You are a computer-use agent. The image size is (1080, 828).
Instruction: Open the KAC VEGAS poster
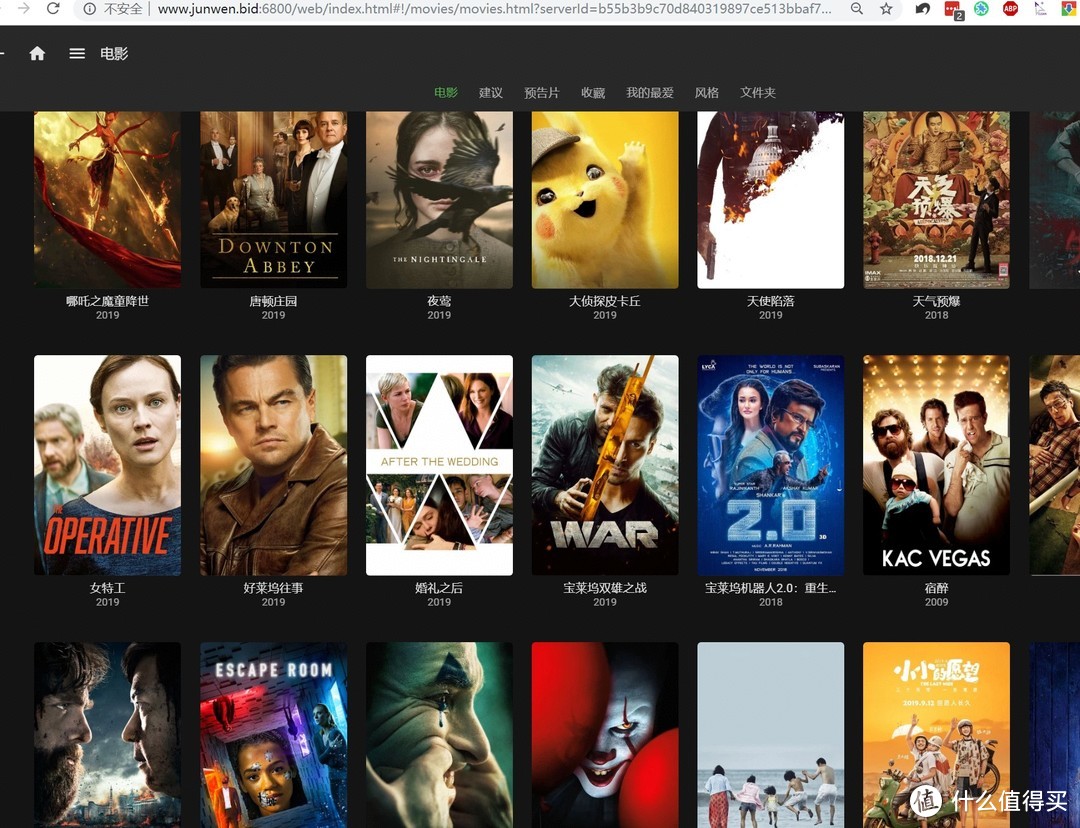937,465
